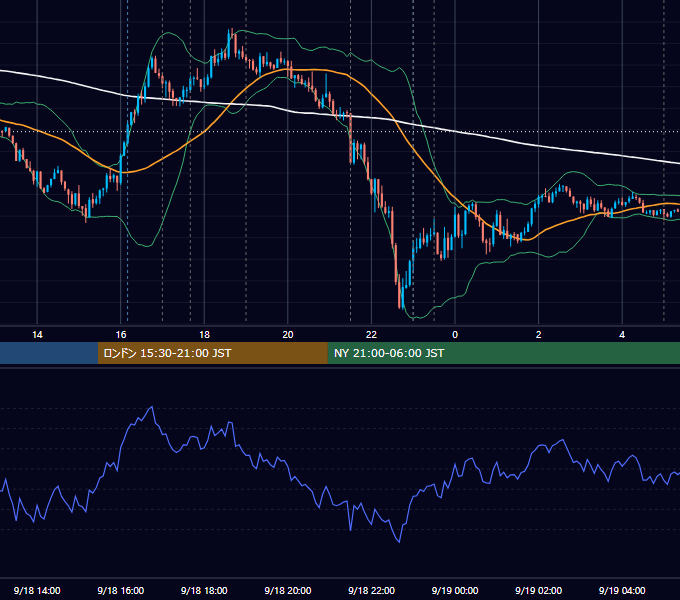This screenshot has height=600, width=680.
Task: Click the hour label 14 on price chart axis
Action: tap(37, 335)
